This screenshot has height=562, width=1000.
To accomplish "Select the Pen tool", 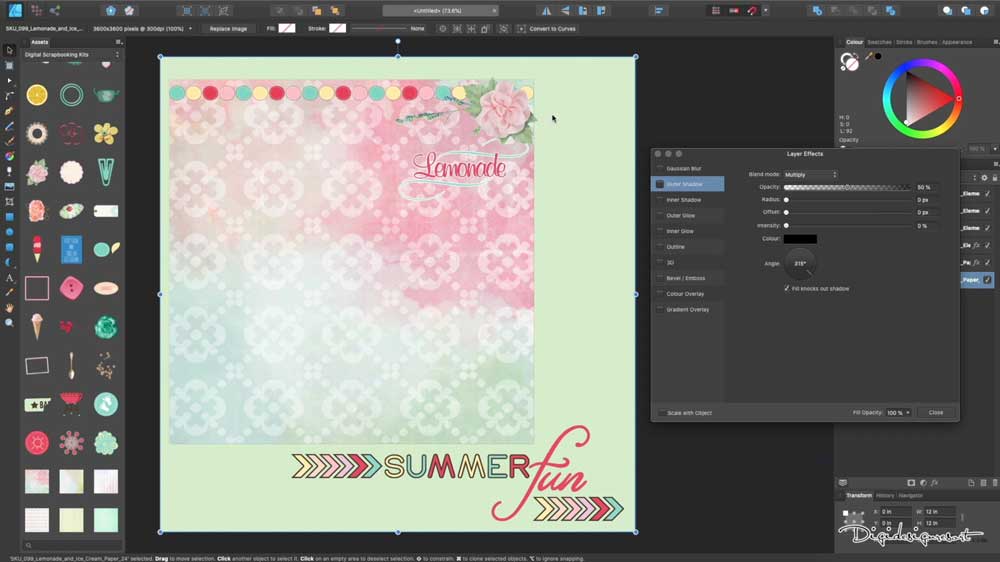I will coord(9,111).
